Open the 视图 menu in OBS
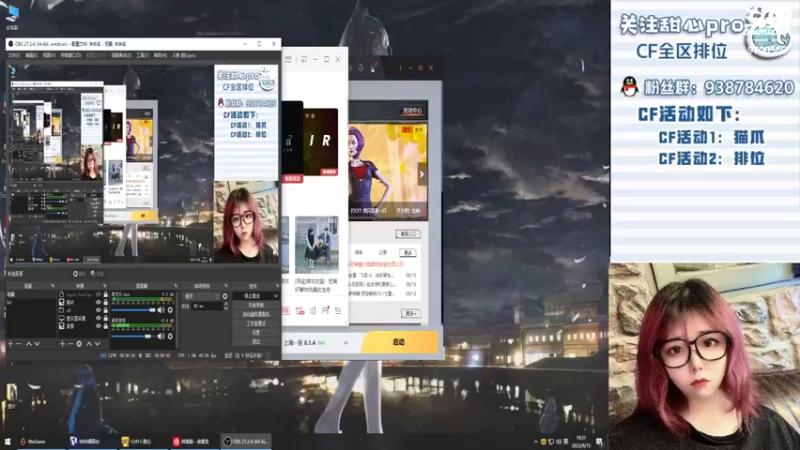The image size is (800, 450). (48, 55)
